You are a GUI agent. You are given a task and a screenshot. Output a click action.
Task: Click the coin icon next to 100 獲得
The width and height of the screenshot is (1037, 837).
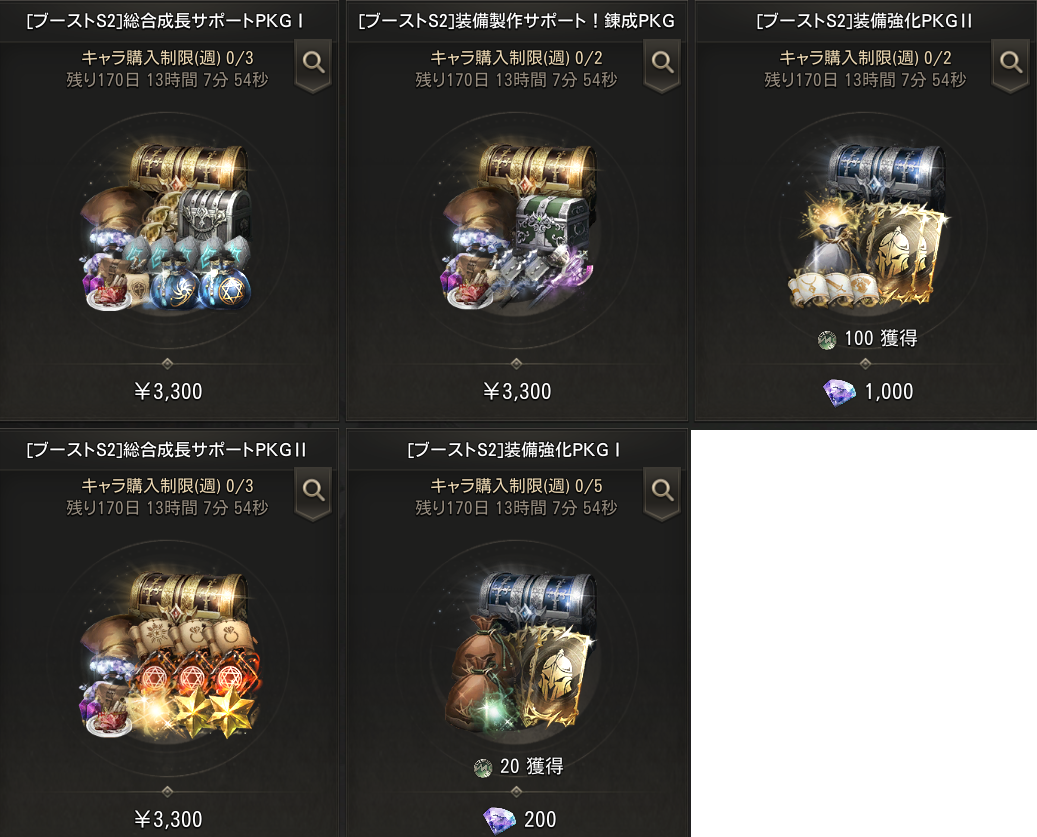tap(827, 340)
